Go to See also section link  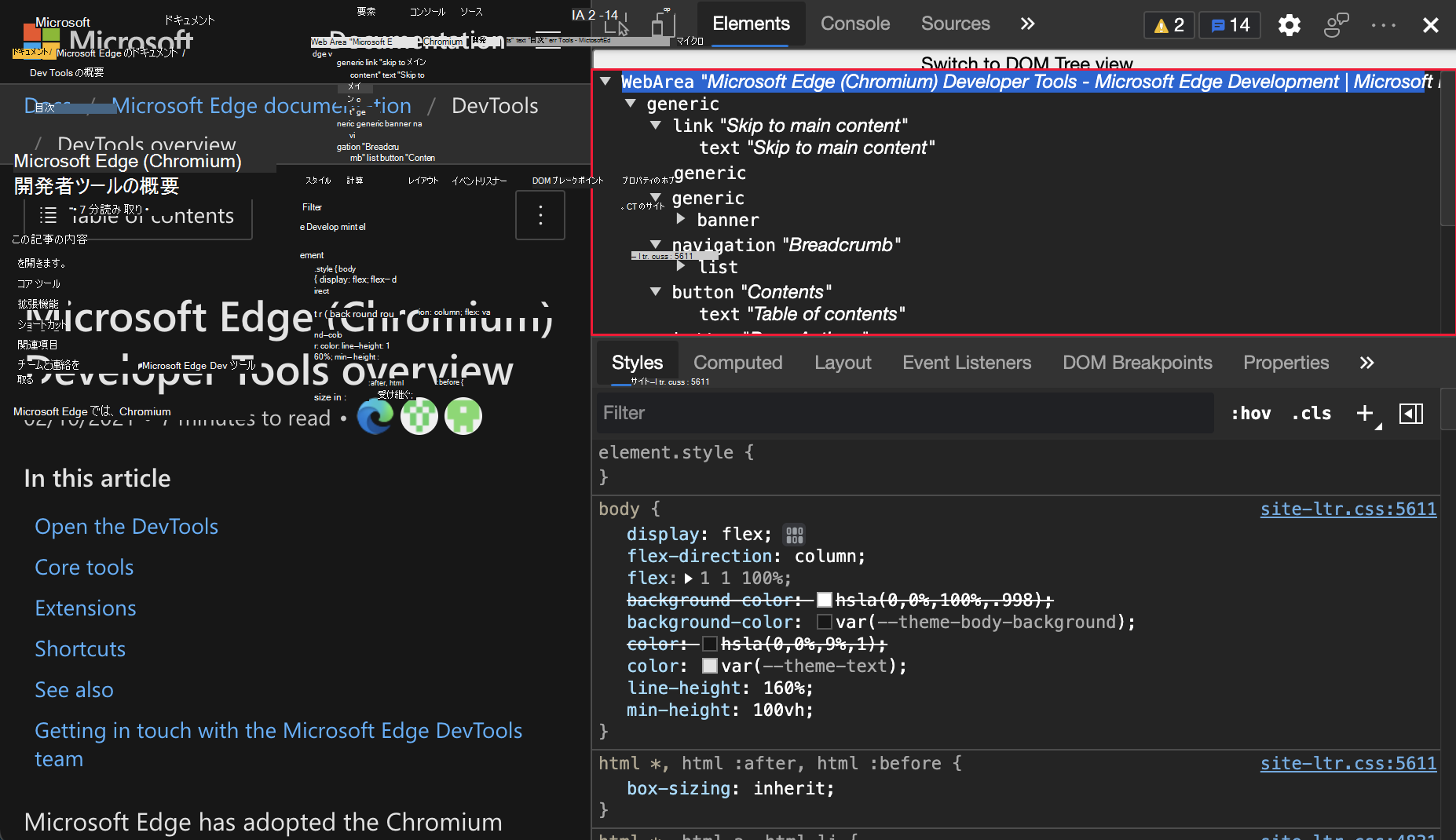click(74, 689)
